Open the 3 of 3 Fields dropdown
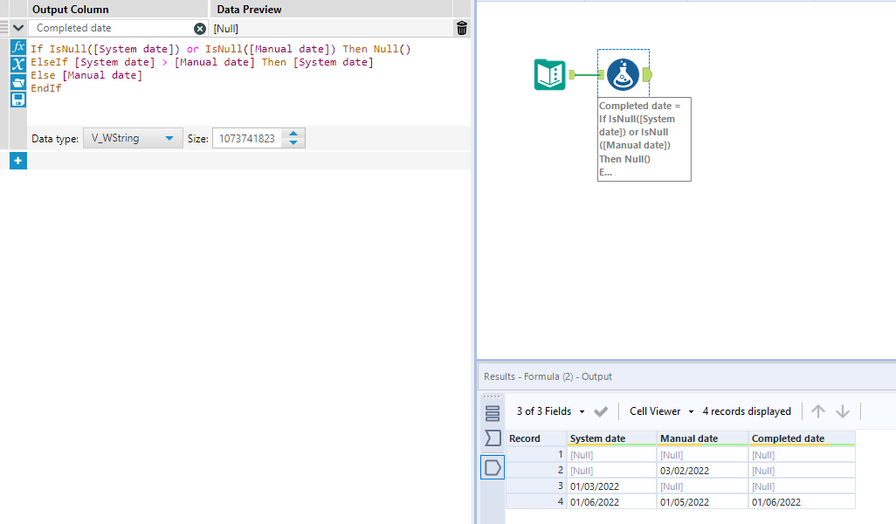This screenshot has height=524, width=896. 550,411
